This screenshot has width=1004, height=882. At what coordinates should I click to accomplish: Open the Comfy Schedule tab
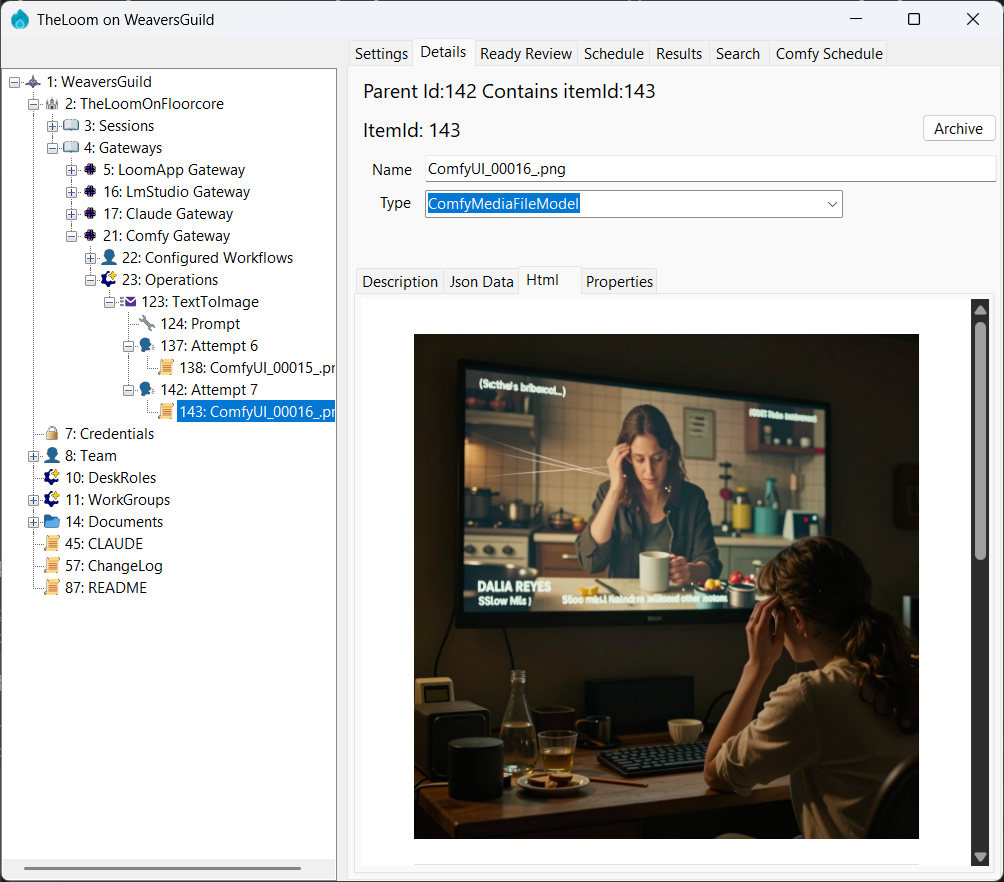[x=829, y=54]
